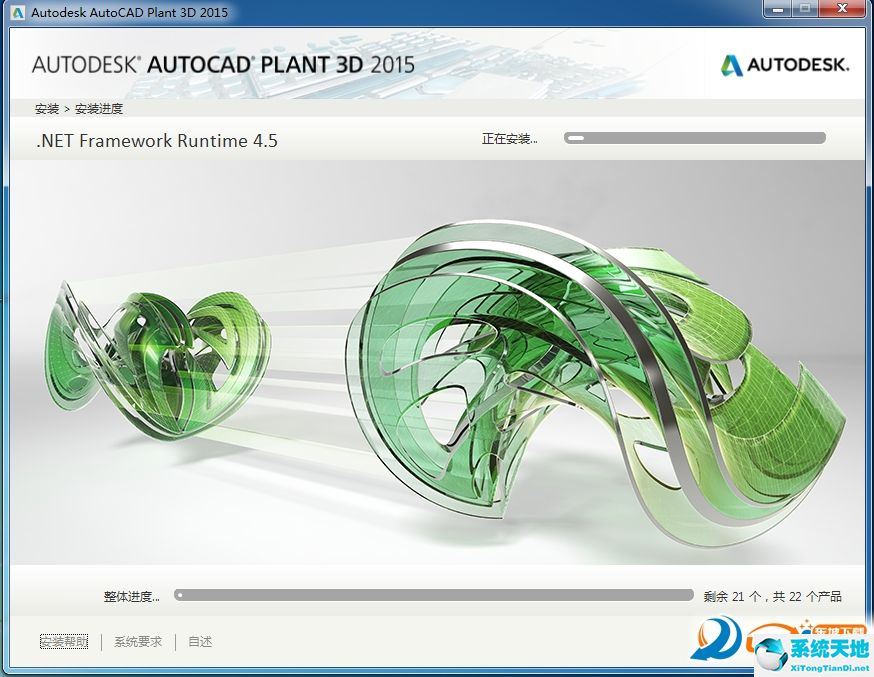Image resolution: width=874 pixels, height=677 pixels.
Task: Close the AutoCAD Plant 3D installer
Action: pyautogui.click(x=841, y=10)
